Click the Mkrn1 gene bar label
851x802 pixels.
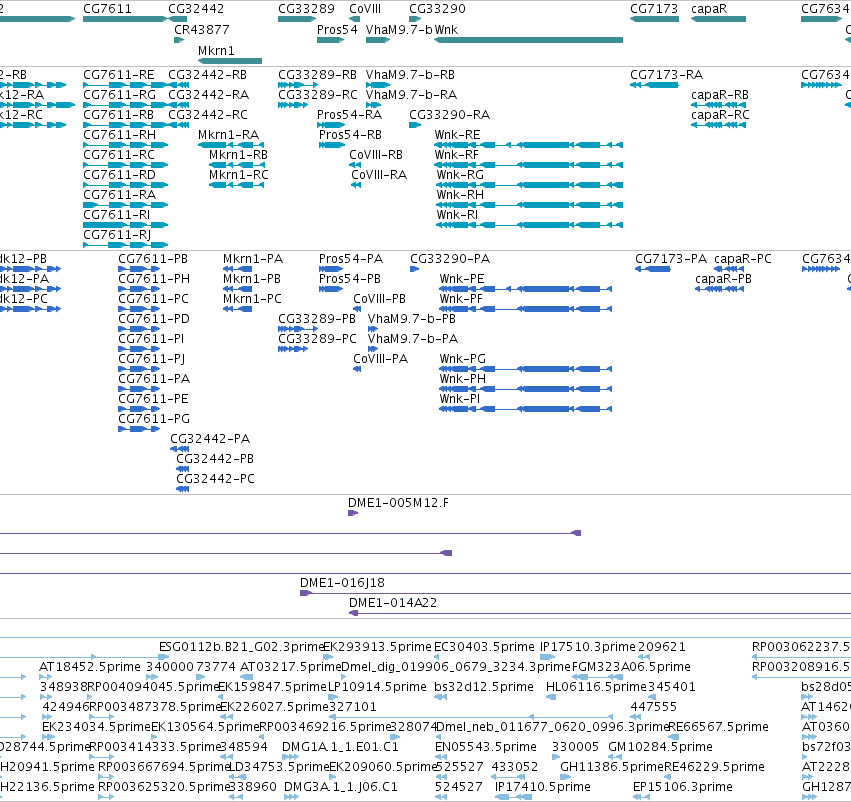(x=216, y=50)
